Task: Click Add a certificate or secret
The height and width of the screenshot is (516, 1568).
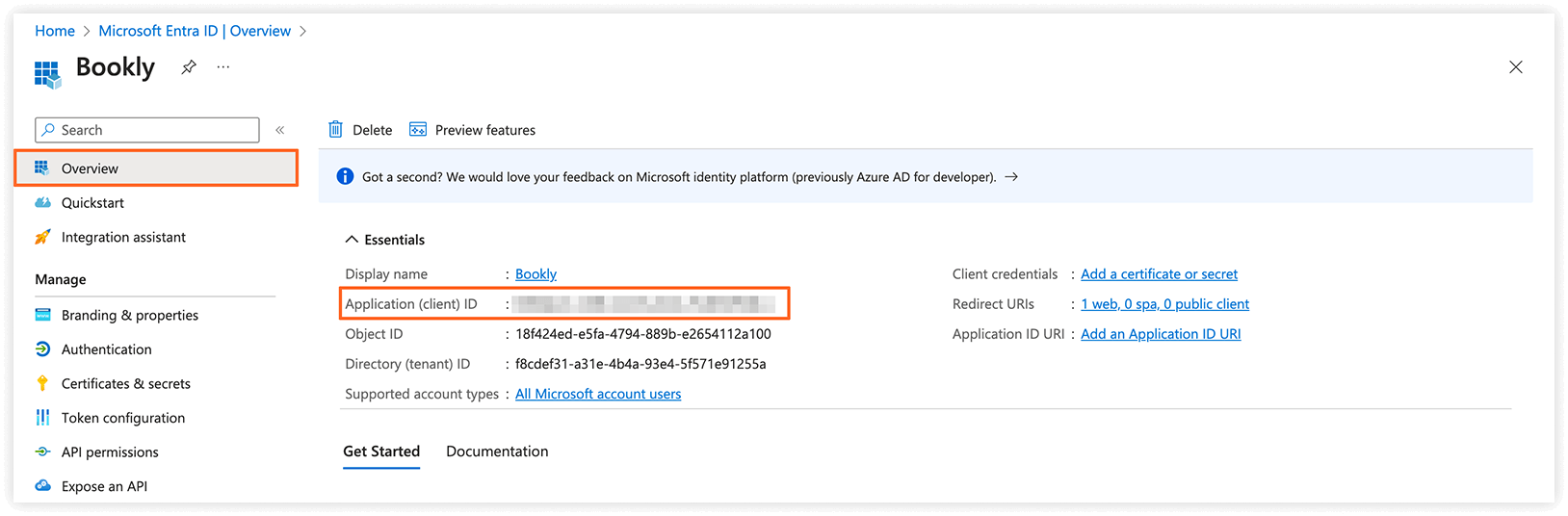Action: pyautogui.click(x=1159, y=274)
